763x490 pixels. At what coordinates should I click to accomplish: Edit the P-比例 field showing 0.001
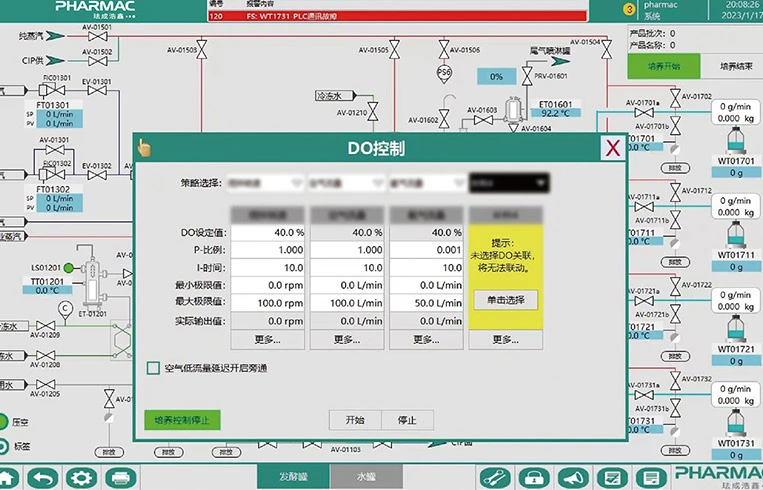(x=426, y=250)
